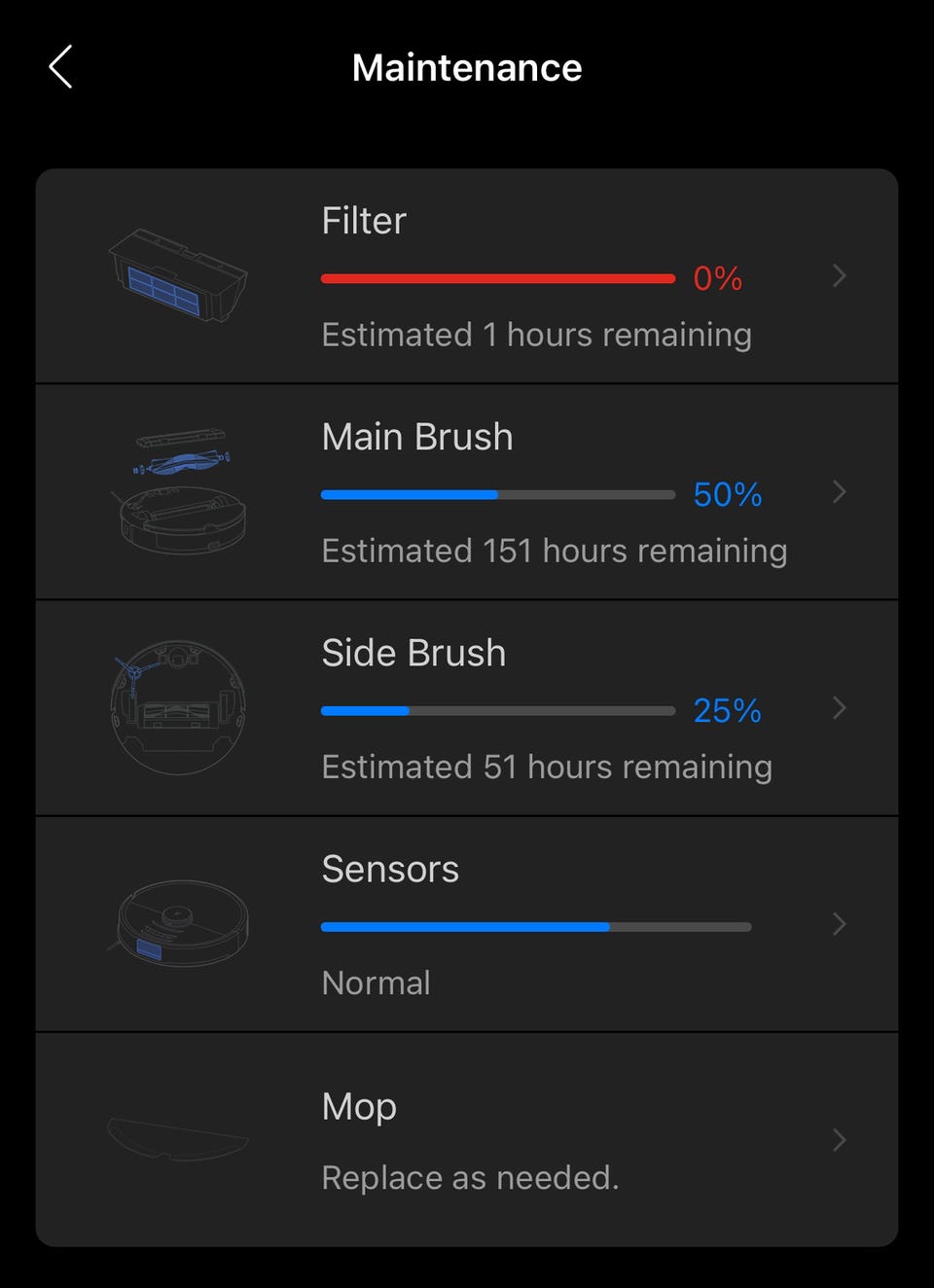Tap the mop pad illustration
934x1288 pixels.
click(178, 1138)
